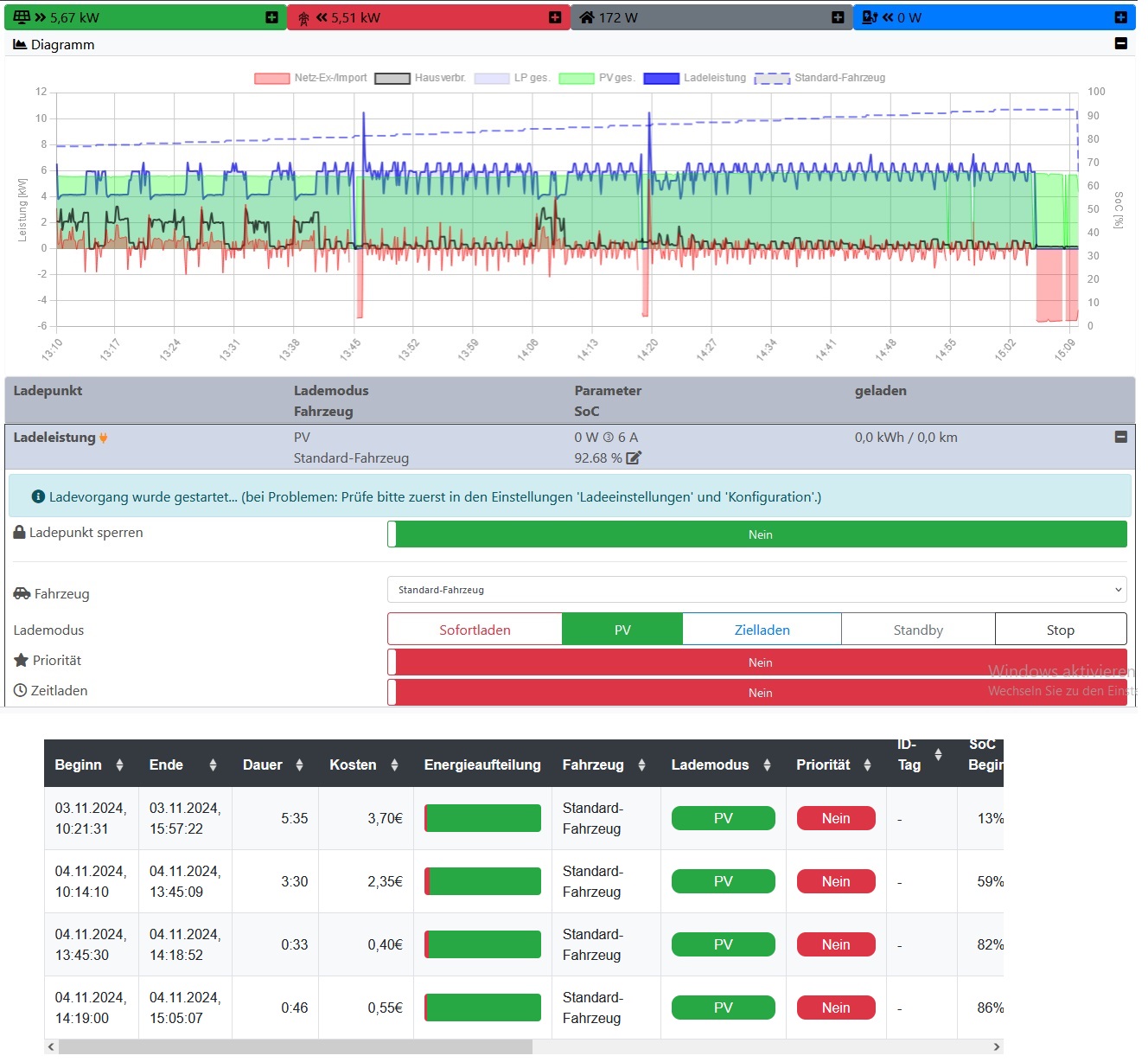The width and height of the screenshot is (1148, 1062).
Task: Expand the grid 5,51 kW card
Action: 555,17
